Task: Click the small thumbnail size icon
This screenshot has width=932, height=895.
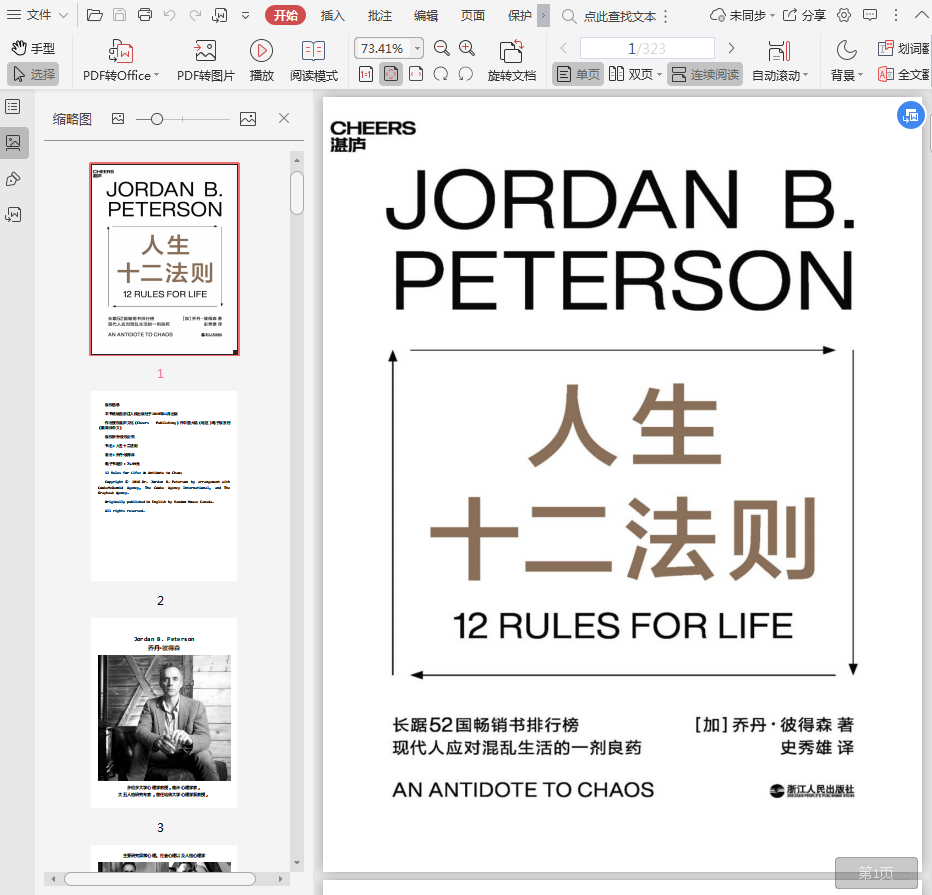Action: pyautogui.click(x=118, y=119)
